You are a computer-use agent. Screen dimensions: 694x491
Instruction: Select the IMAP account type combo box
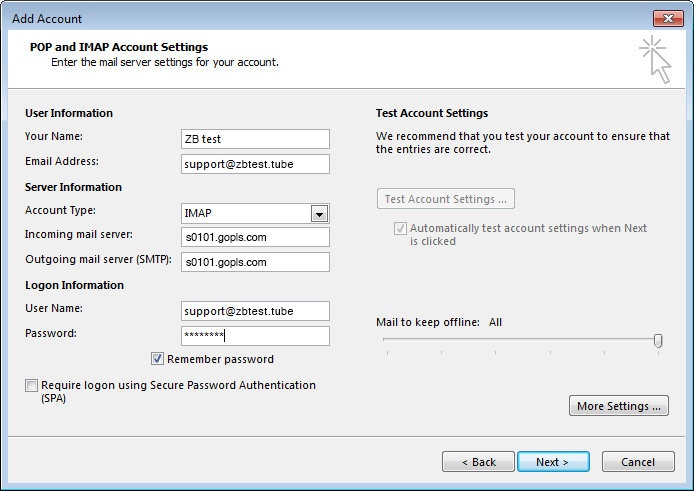[246, 213]
